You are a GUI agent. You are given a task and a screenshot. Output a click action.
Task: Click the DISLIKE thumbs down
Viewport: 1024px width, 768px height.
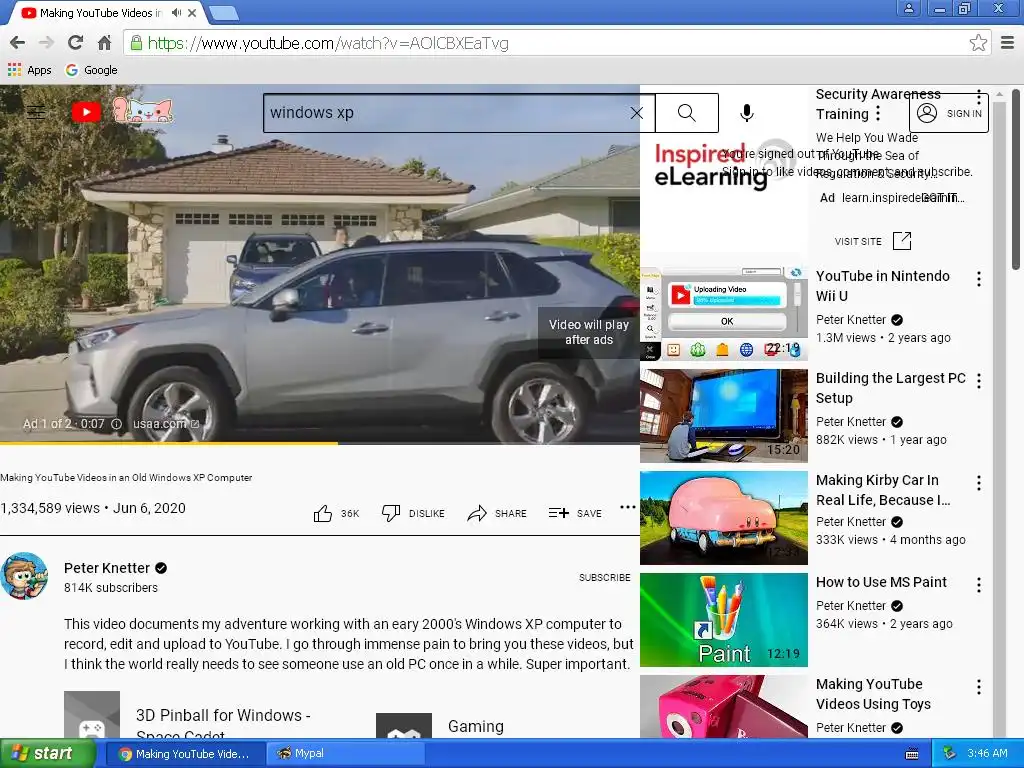tap(413, 513)
